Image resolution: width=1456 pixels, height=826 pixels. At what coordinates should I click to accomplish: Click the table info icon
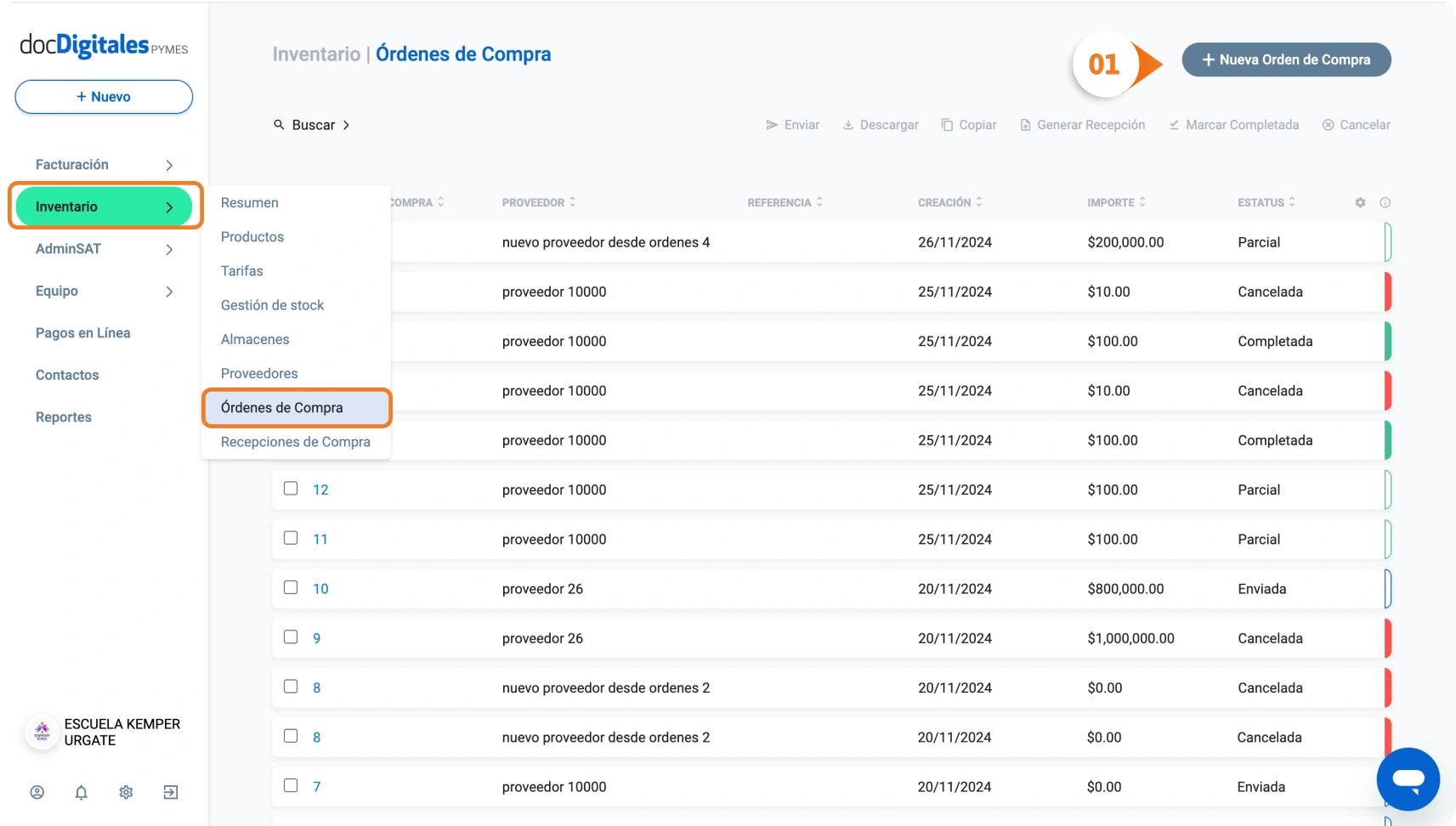point(1385,202)
